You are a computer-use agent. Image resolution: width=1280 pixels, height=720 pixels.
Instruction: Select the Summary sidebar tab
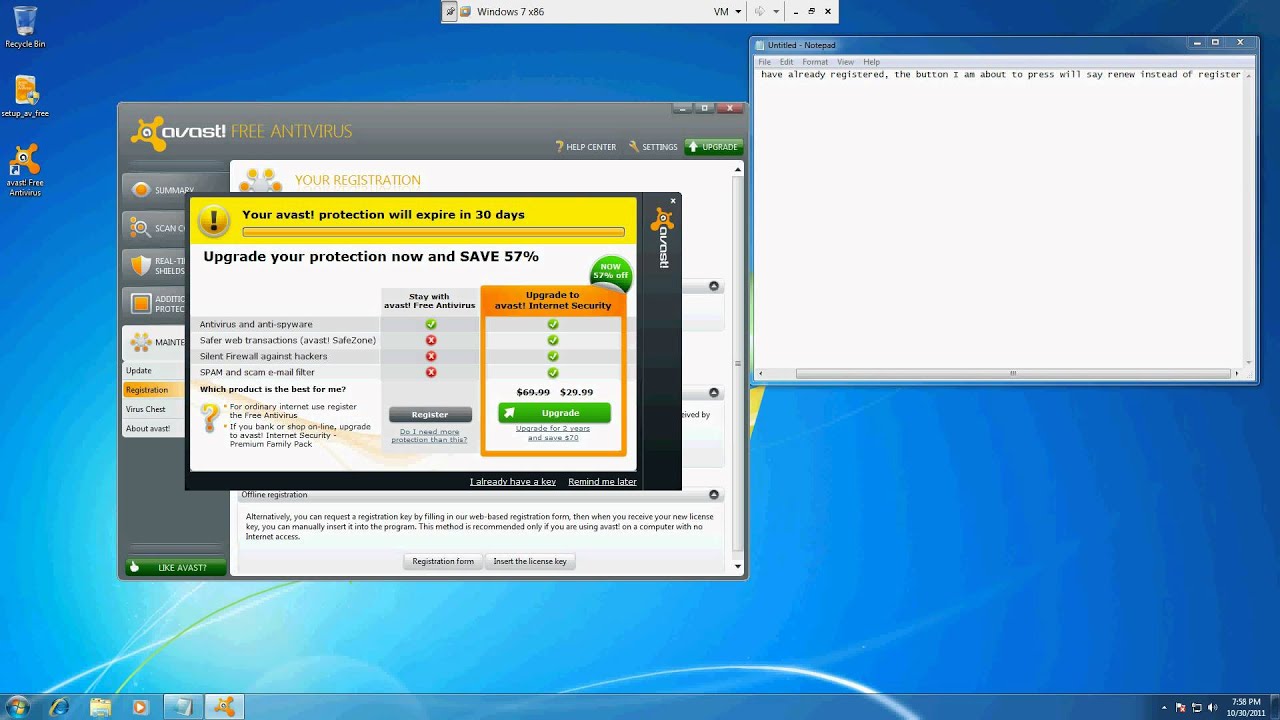click(155, 190)
